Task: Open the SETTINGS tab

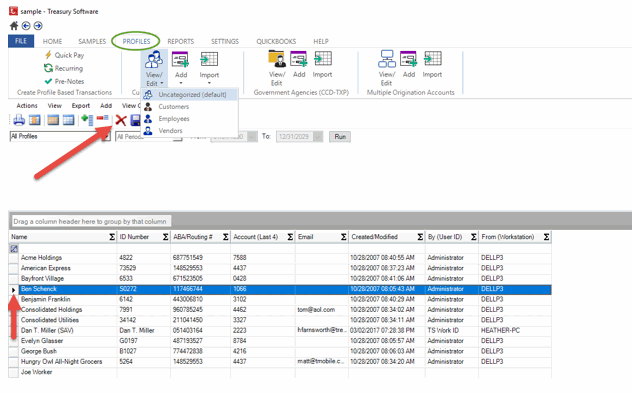Action: pyautogui.click(x=225, y=41)
